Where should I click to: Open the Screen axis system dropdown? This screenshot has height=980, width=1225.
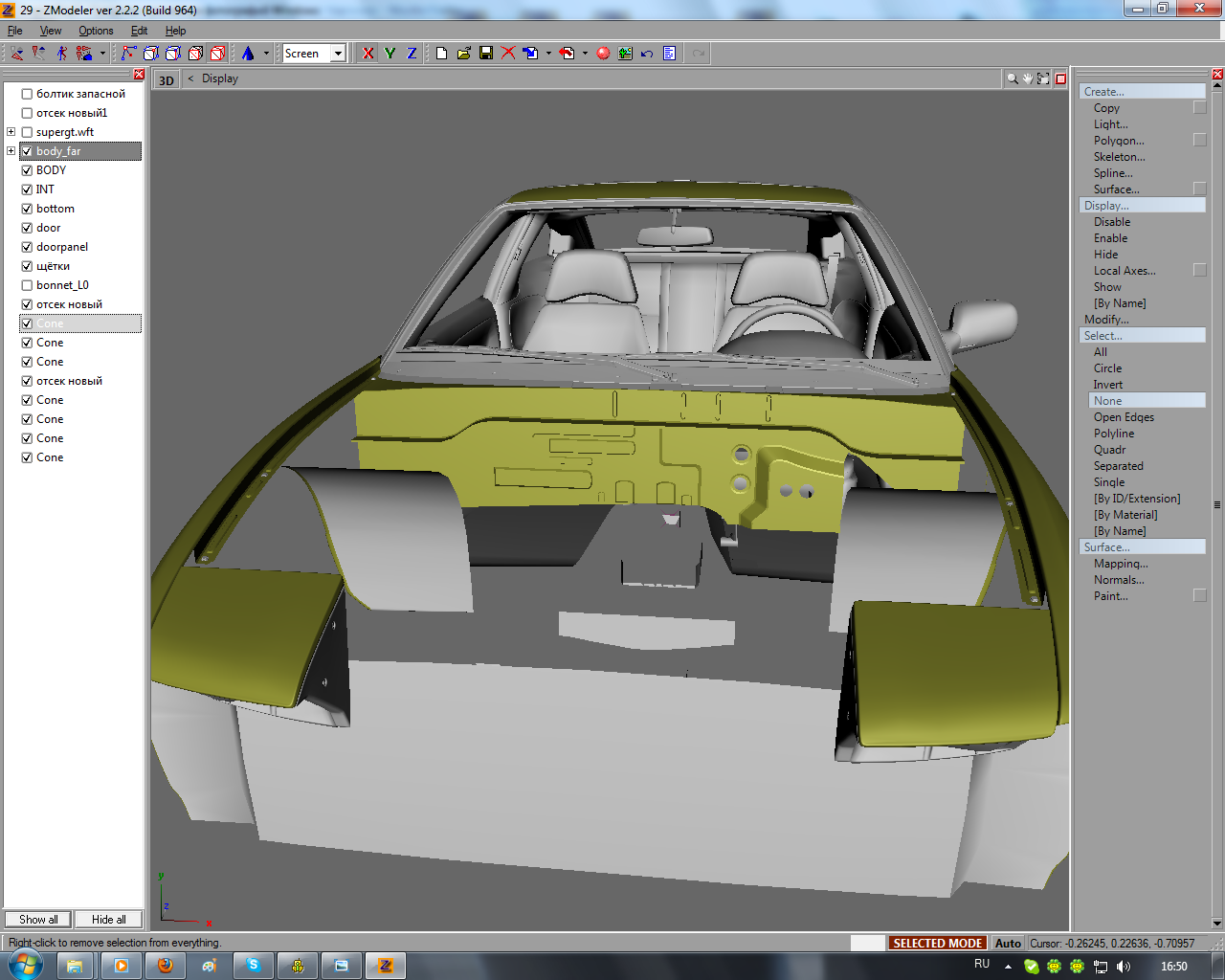338,54
